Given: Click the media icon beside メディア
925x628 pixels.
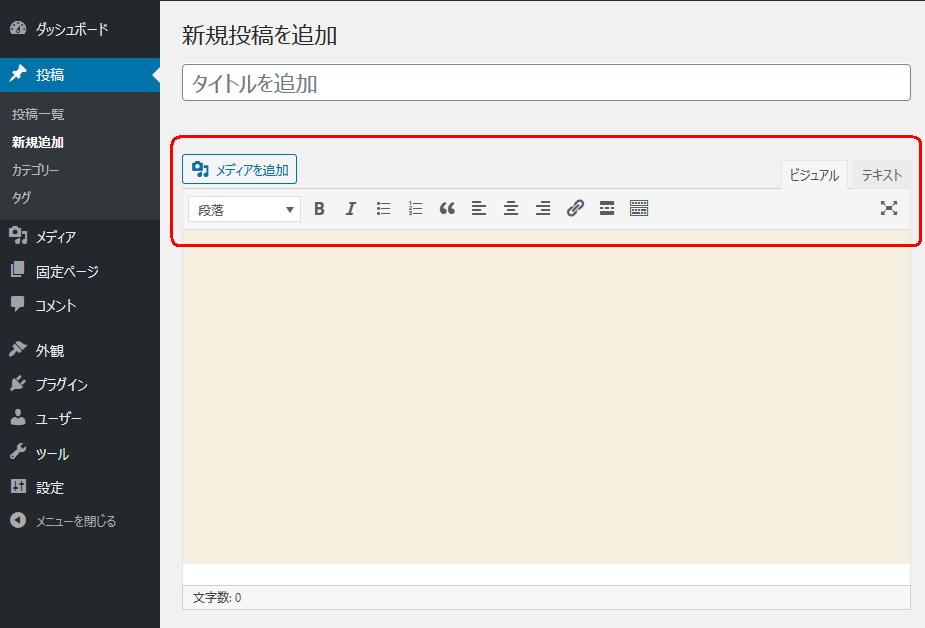Looking at the screenshot, I should [x=18, y=236].
